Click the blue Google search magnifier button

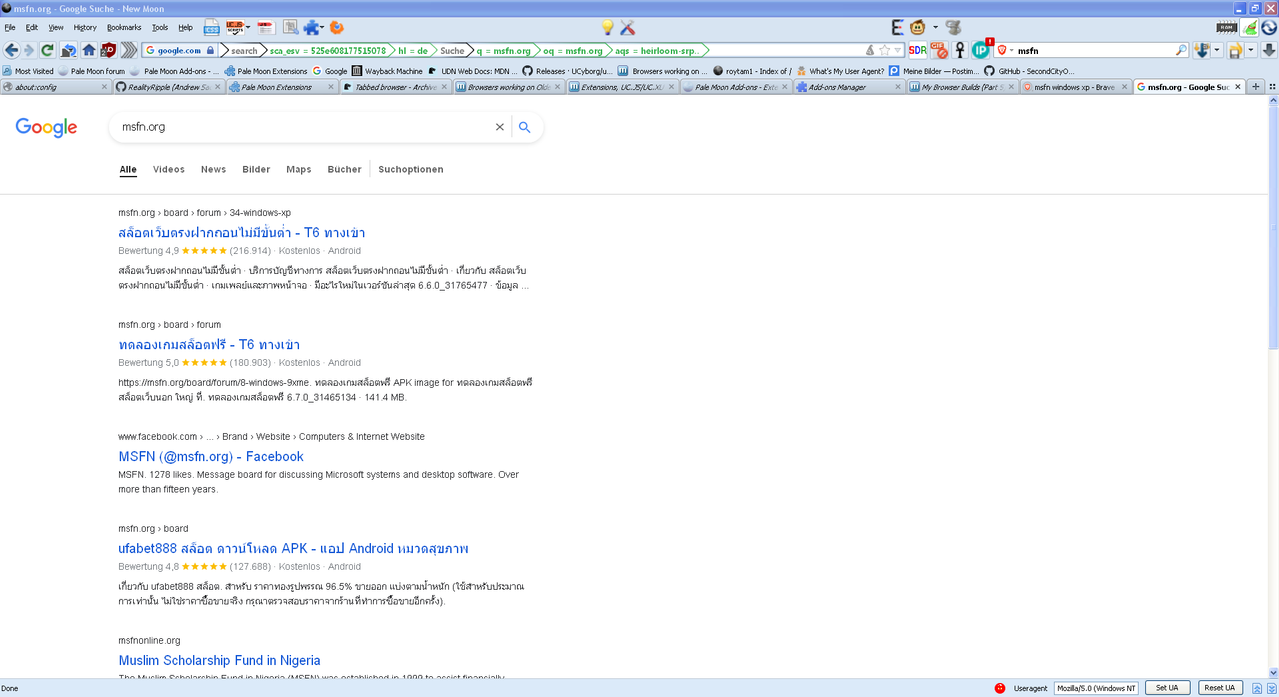click(525, 127)
